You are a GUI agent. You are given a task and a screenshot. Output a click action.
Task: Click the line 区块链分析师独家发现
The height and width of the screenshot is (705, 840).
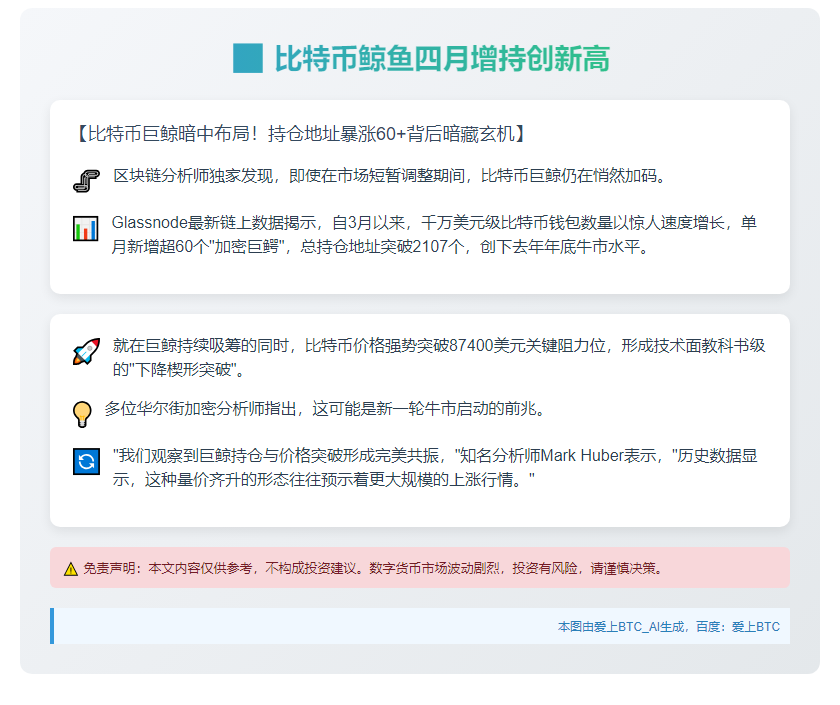coord(389,176)
